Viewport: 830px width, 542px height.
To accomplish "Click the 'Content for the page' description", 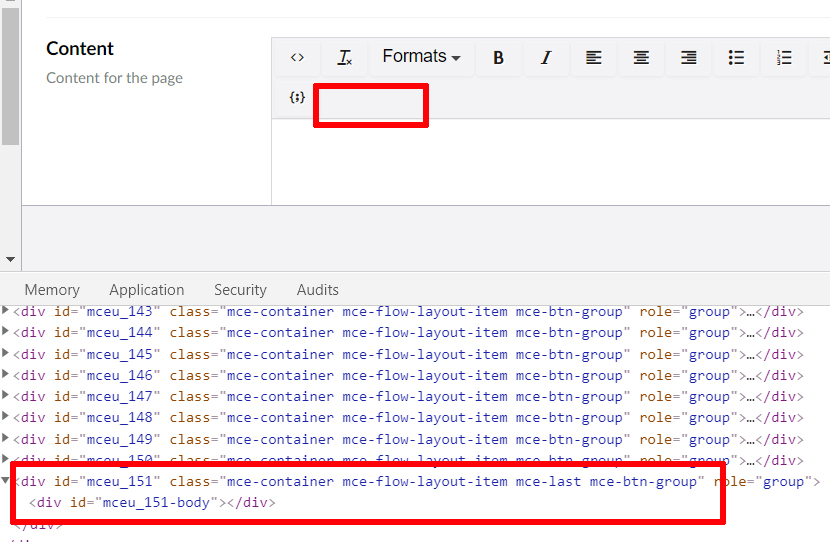I will (114, 78).
